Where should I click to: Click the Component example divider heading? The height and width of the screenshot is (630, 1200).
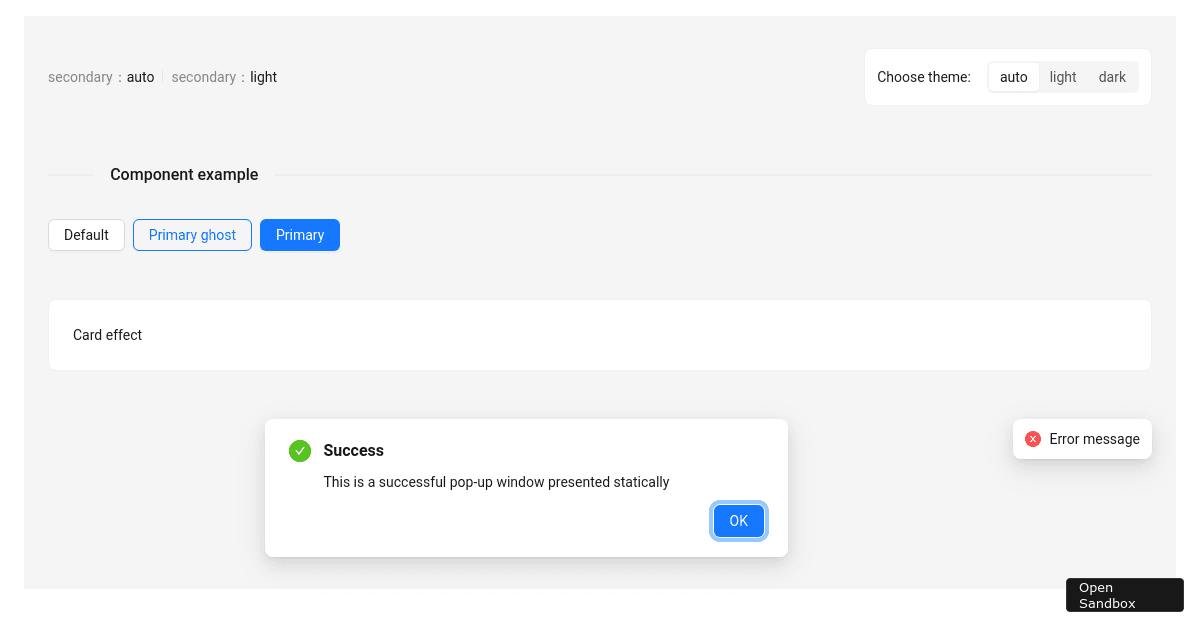(x=184, y=175)
